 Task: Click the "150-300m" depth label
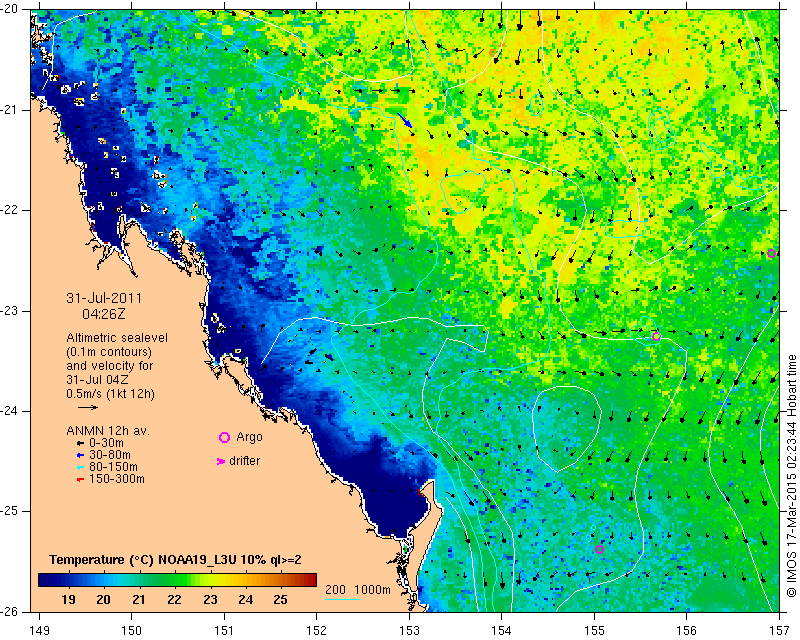pos(117,479)
